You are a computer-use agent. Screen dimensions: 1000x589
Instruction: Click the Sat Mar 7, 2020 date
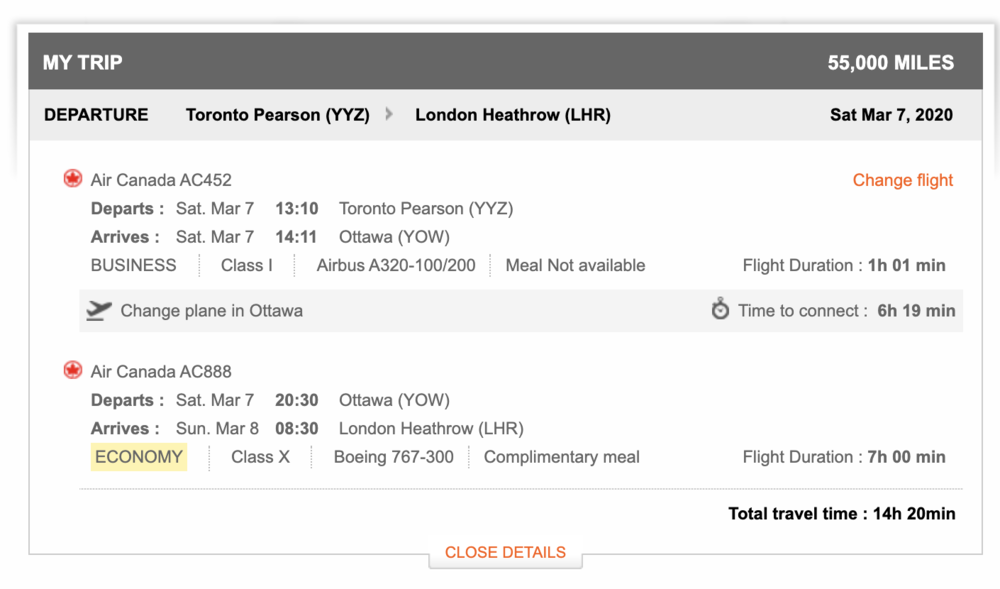pyautogui.click(x=891, y=114)
